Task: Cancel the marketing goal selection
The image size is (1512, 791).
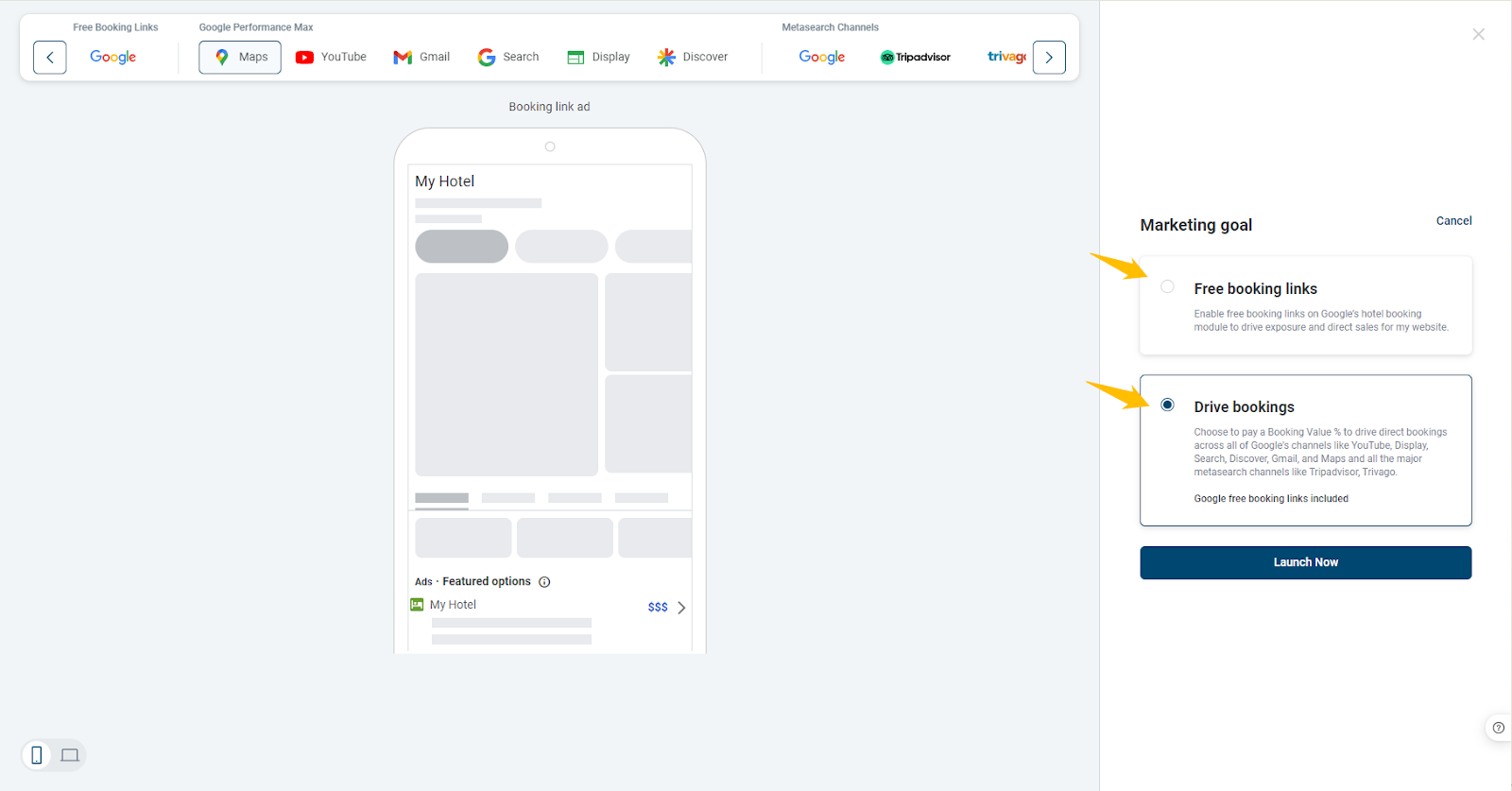Action: (1453, 221)
